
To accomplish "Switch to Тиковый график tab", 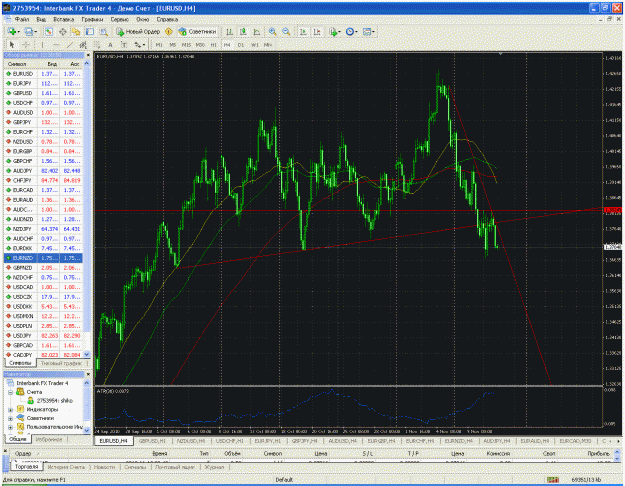I will pyautogui.click(x=61, y=363).
